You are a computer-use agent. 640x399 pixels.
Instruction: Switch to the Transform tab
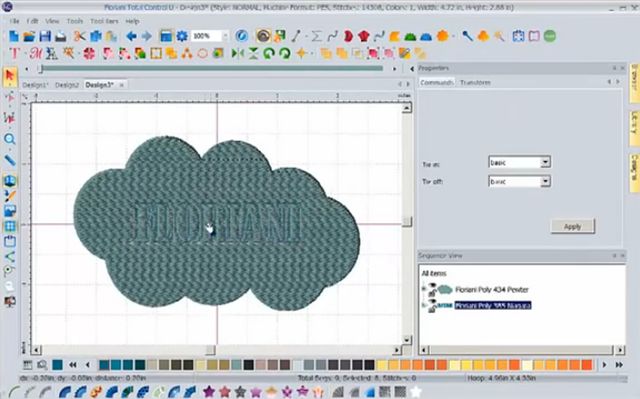(x=475, y=82)
